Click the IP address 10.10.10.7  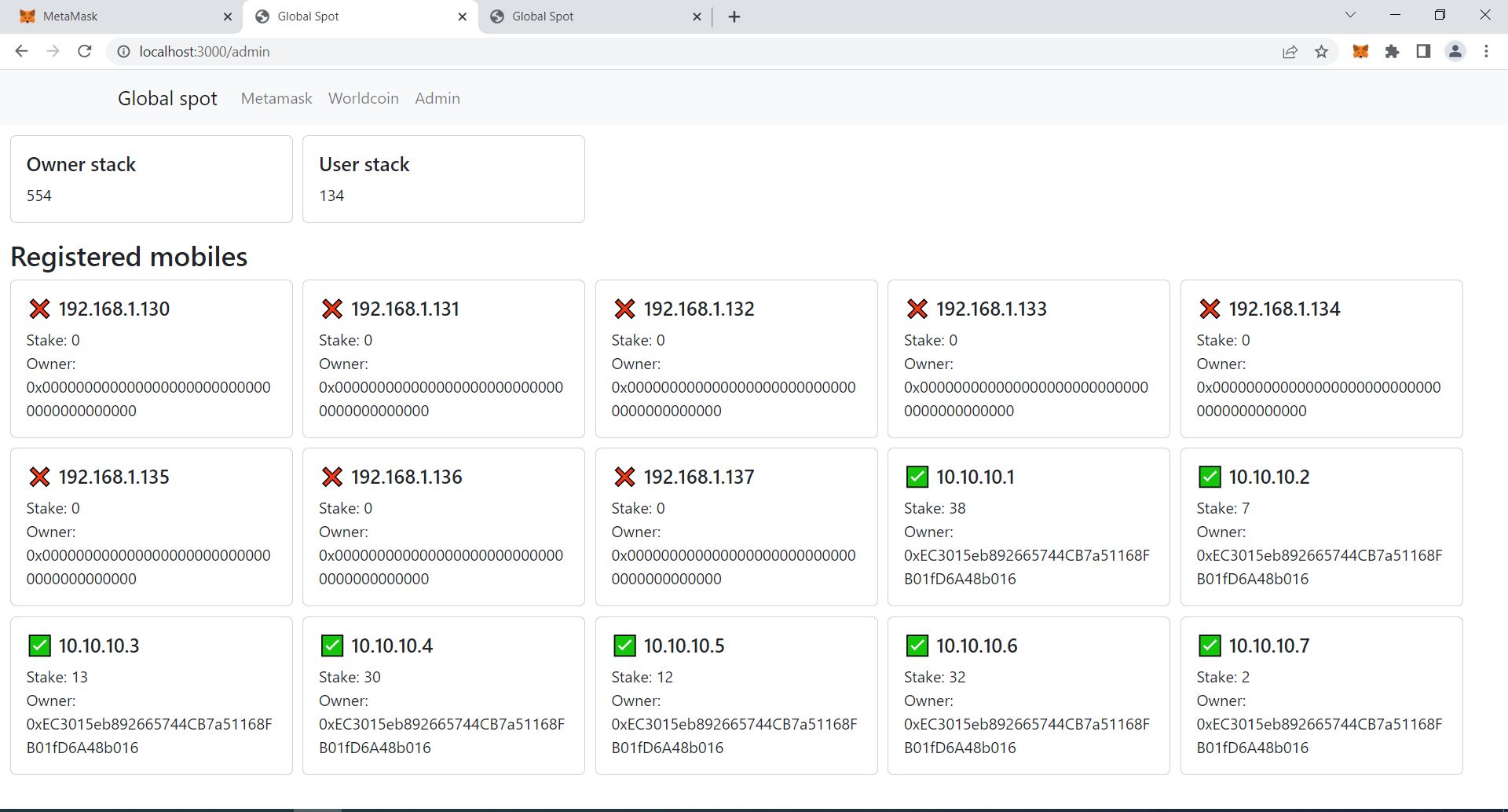pos(1269,646)
